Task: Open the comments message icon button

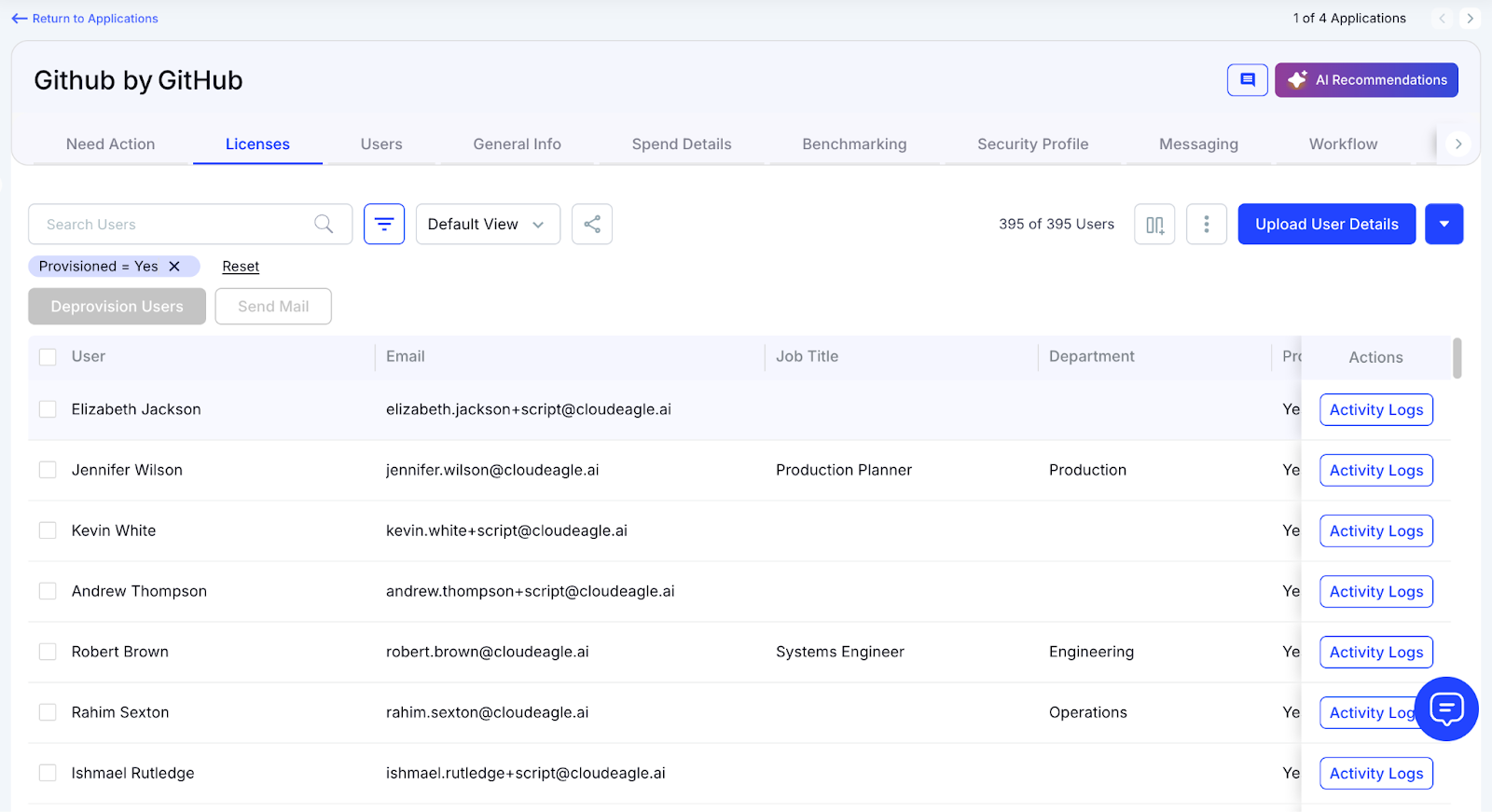Action: [1248, 80]
